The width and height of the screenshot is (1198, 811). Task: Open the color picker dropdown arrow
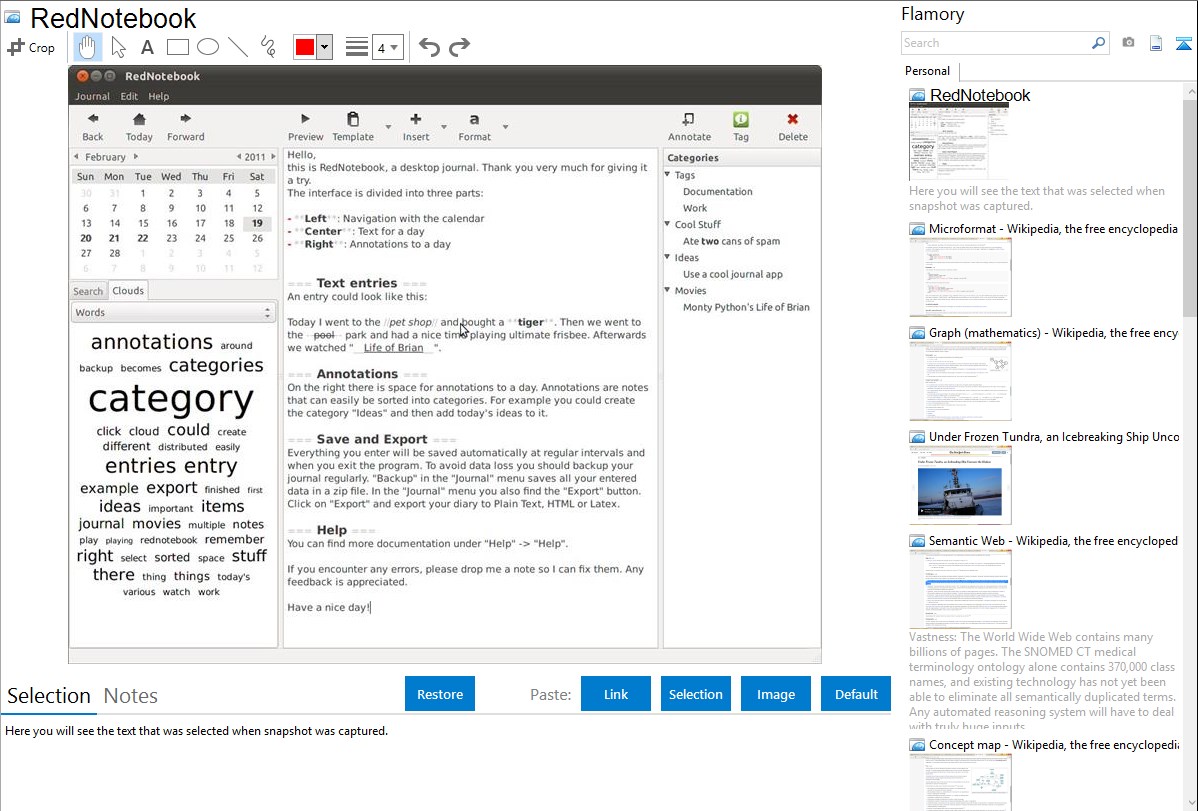click(x=323, y=47)
